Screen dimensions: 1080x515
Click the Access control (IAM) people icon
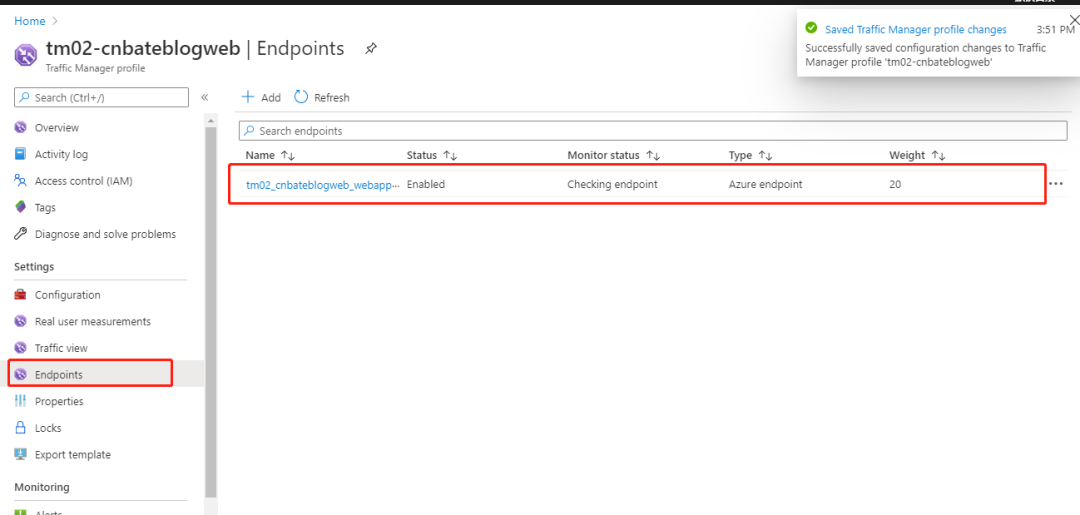tap(21, 181)
